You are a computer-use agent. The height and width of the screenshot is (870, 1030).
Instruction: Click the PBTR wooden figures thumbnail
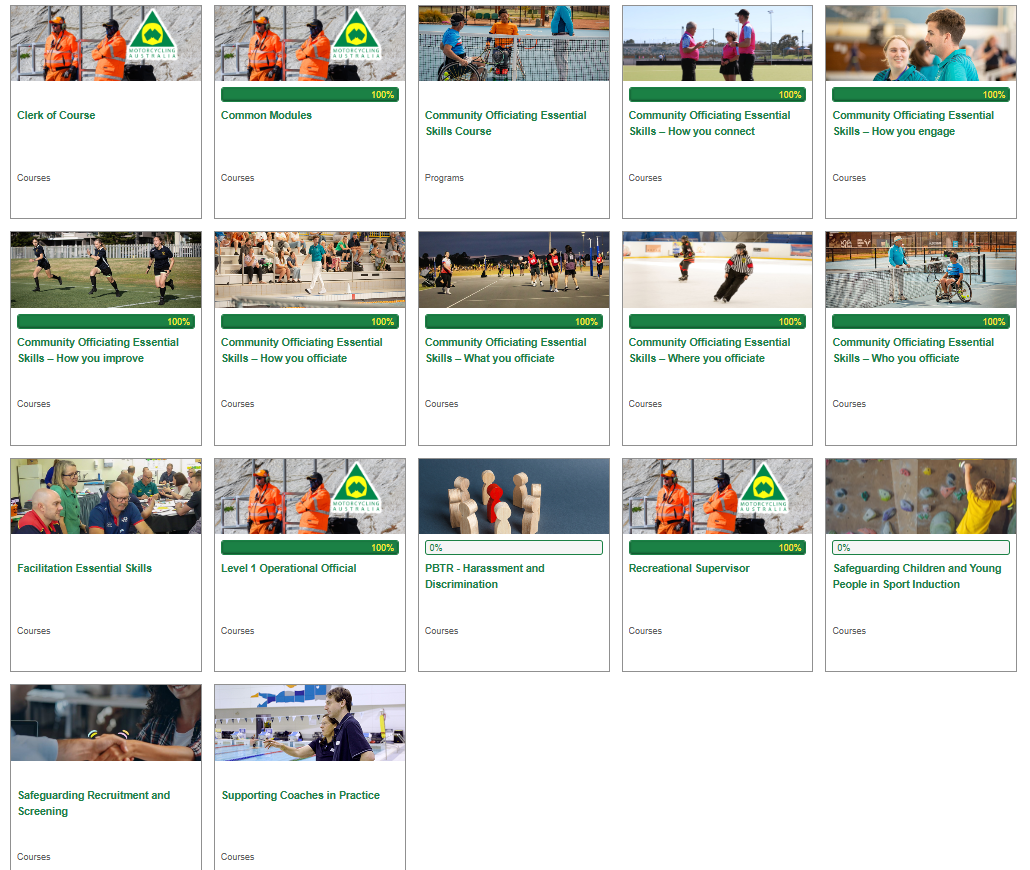514,496
